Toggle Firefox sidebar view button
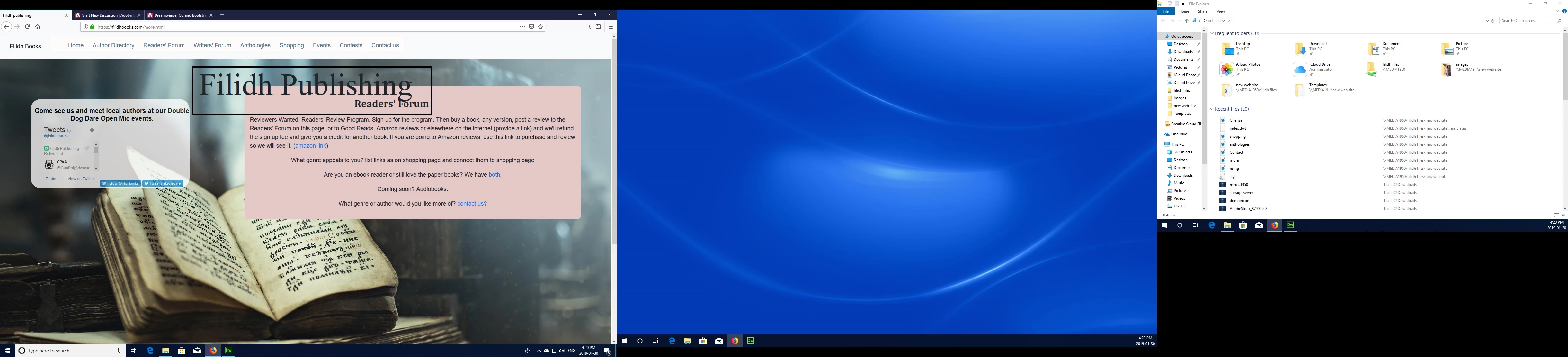 598,27
